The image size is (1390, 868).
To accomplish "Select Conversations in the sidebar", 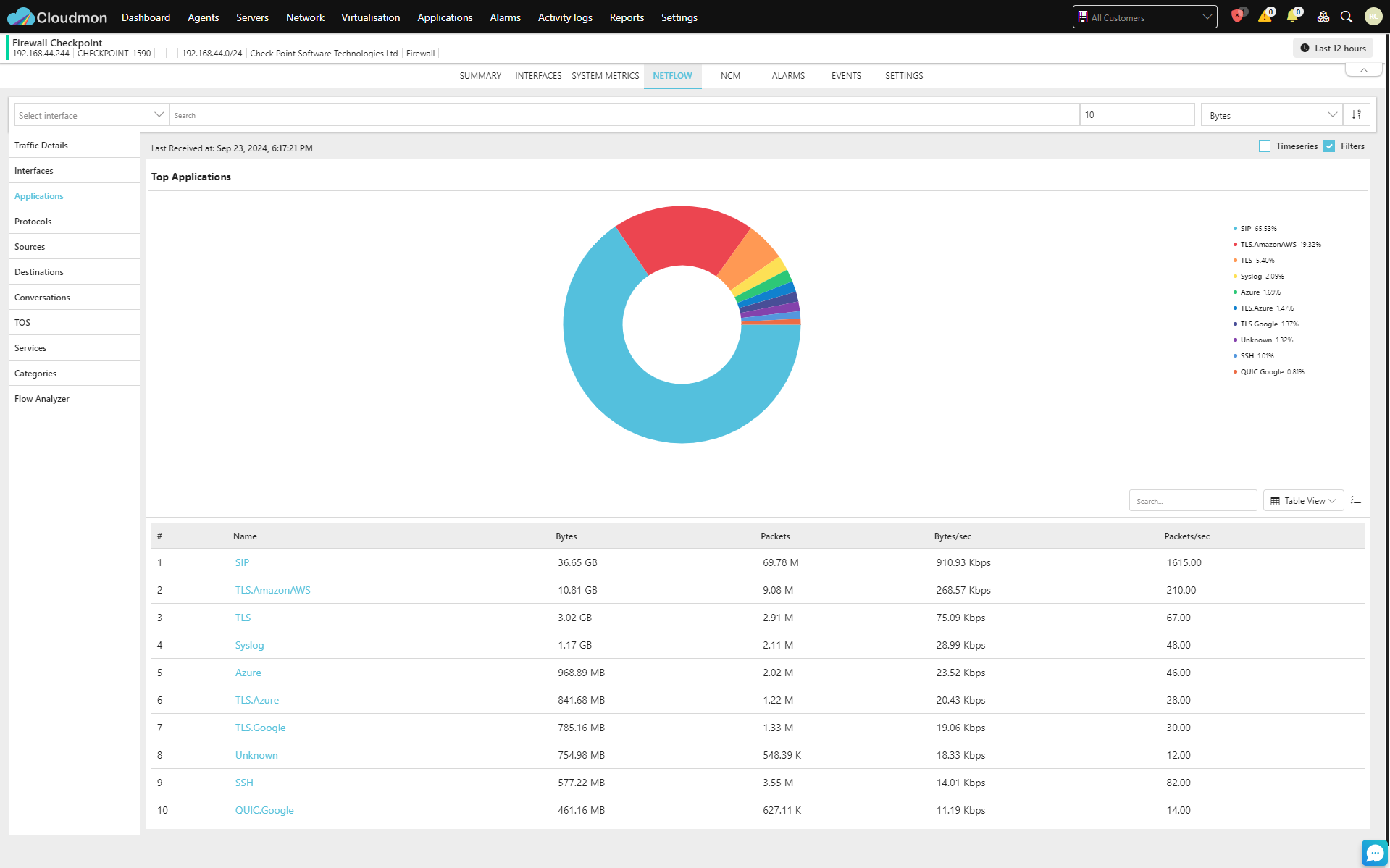I will [74, 297].
